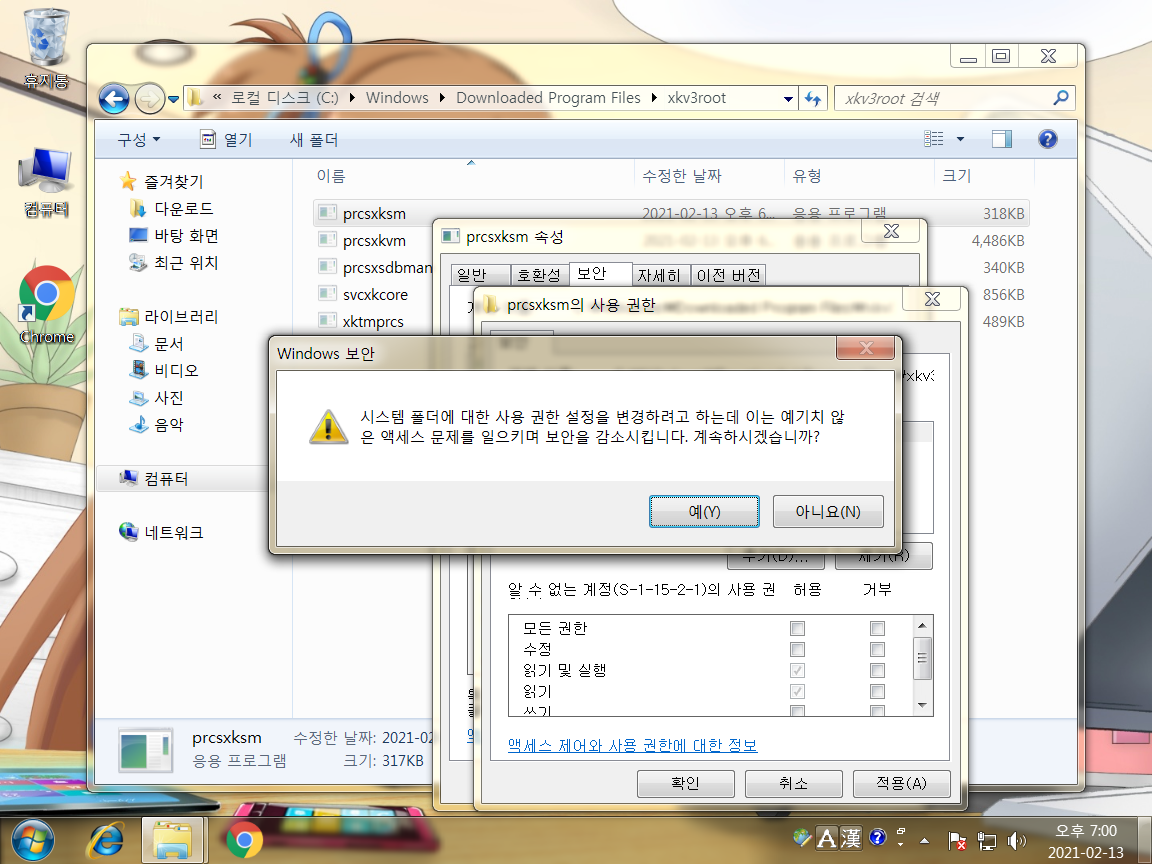
Task: Open the Windows Start orb
Action: (x=32, y=840)
